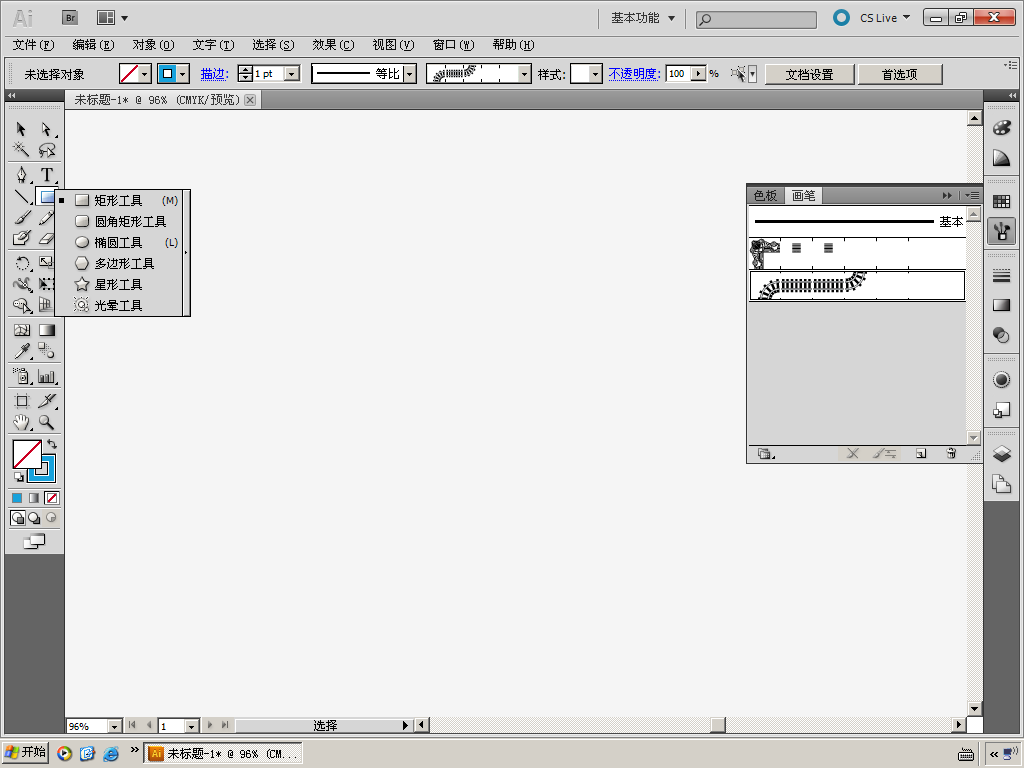Open control-bar stroke color dropdown

[183, 74]
